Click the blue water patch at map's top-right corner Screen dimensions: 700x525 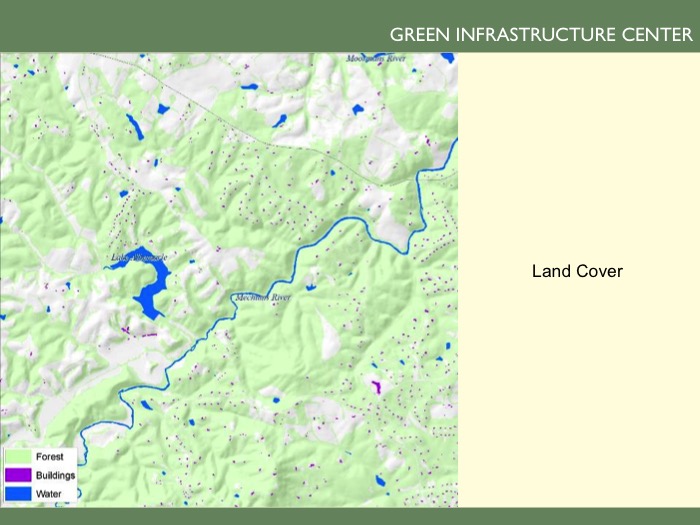pyautogui.click(x=447, y=58)
